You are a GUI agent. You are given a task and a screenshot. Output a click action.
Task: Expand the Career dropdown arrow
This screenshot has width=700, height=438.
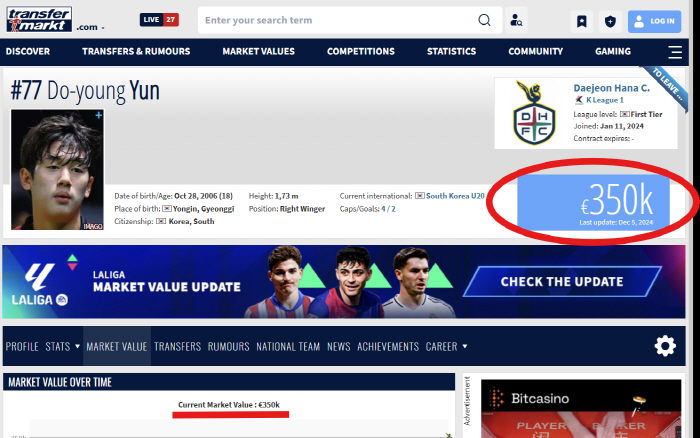point(465,347)
